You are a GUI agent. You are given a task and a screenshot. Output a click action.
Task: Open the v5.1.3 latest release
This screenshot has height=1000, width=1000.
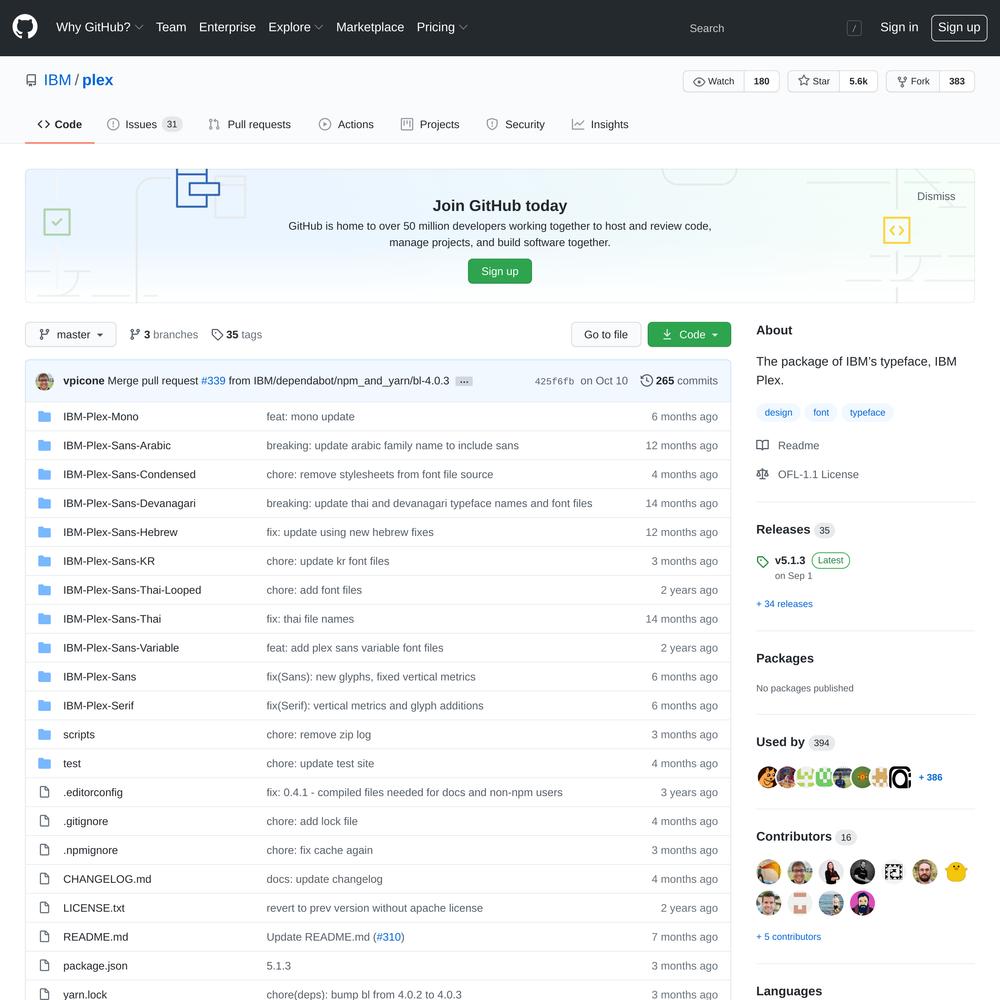coord(790,561)
